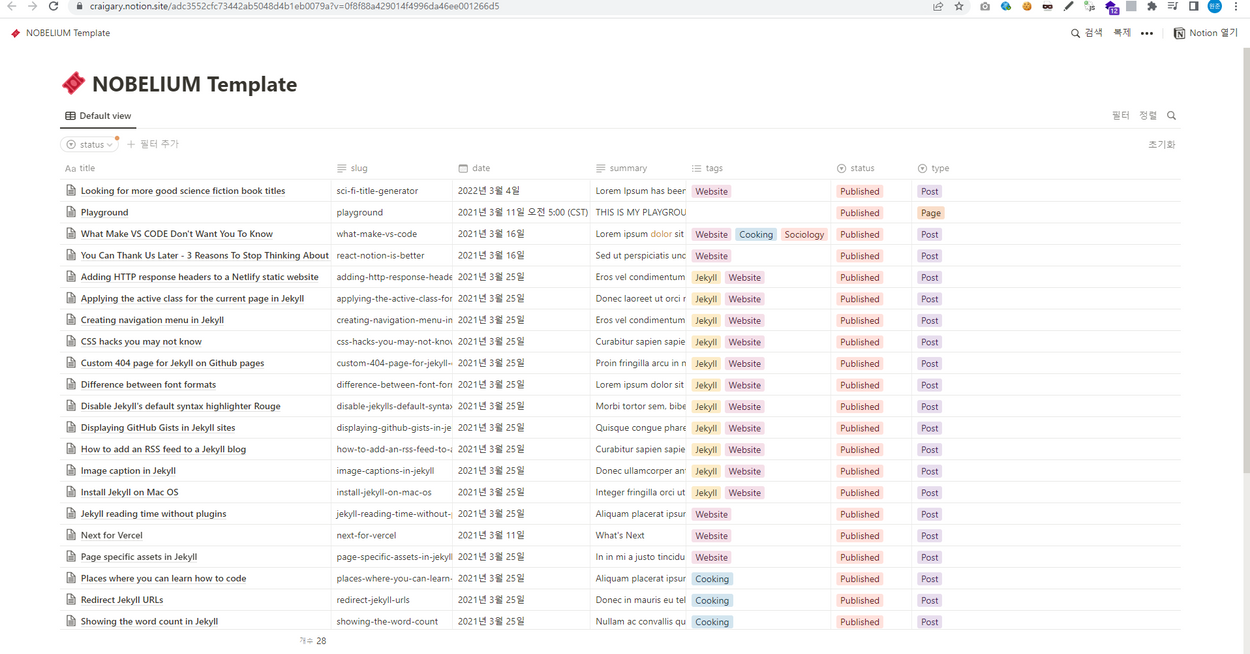Click the Notion 열기 button
Viewport: 1250px width, 654px height.
[x=1205, y=33]
